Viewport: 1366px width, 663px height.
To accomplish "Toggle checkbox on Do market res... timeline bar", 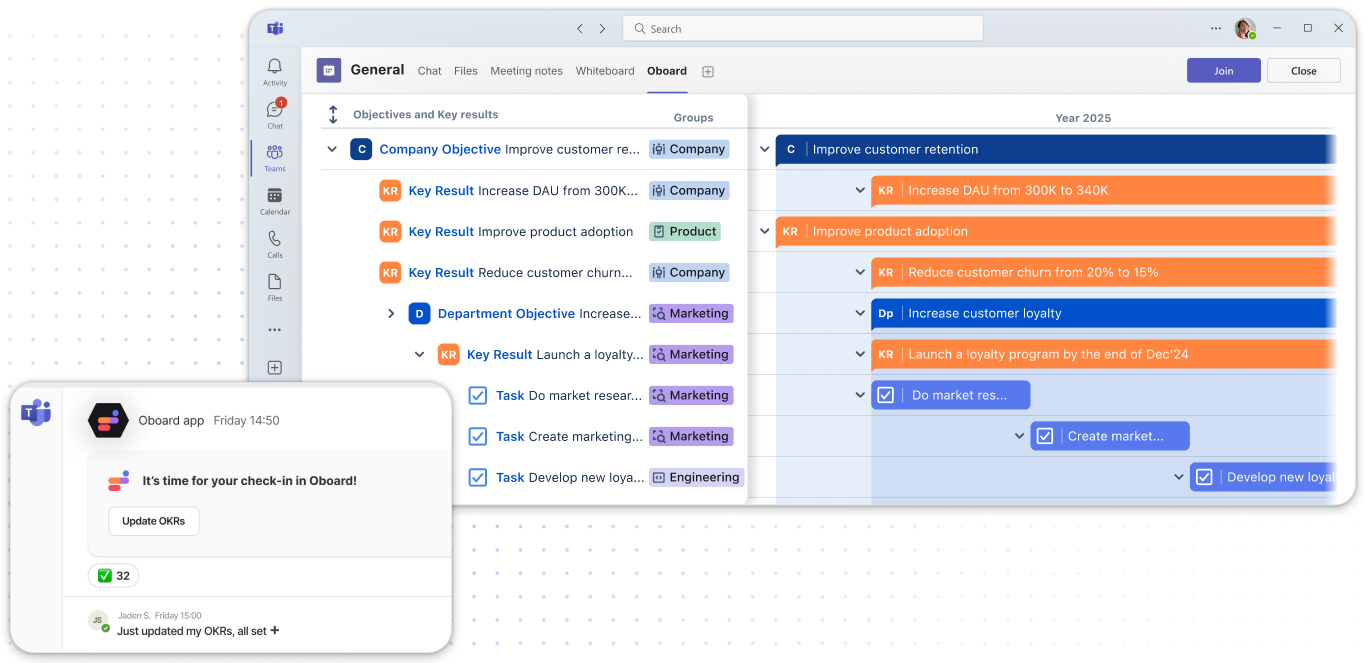I will click(885, 395).
